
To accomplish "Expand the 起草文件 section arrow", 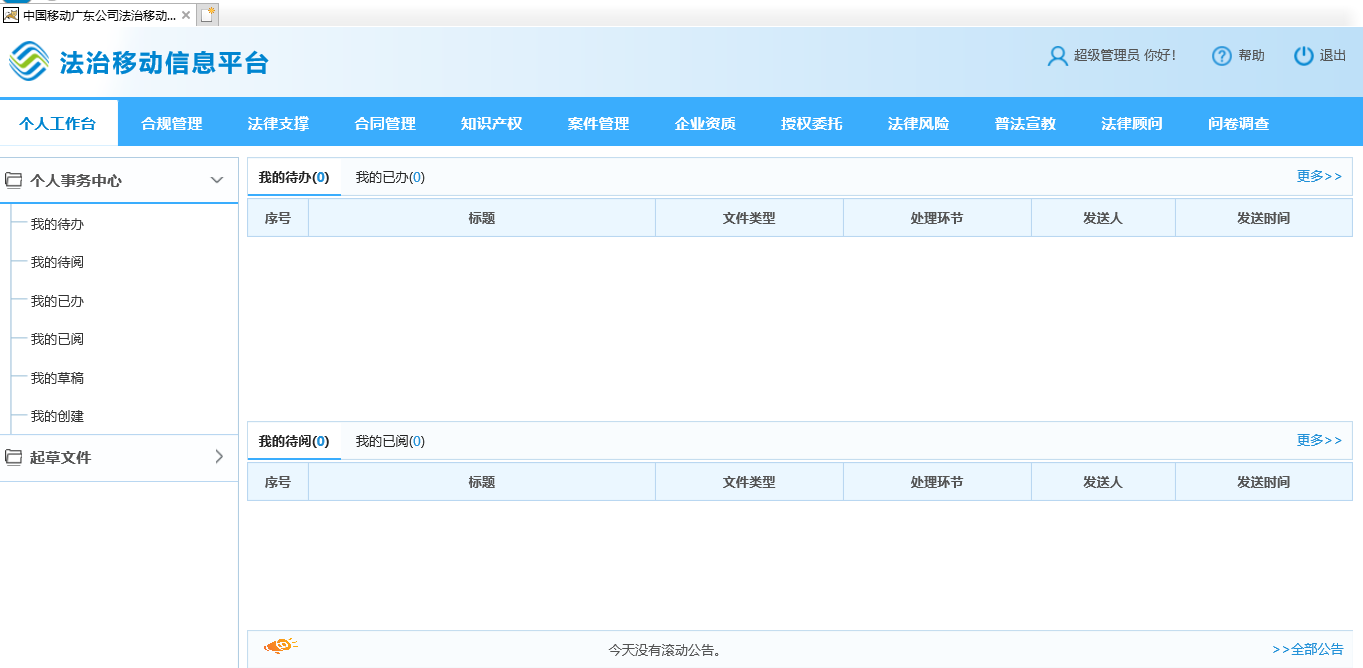I will point(219,457).
